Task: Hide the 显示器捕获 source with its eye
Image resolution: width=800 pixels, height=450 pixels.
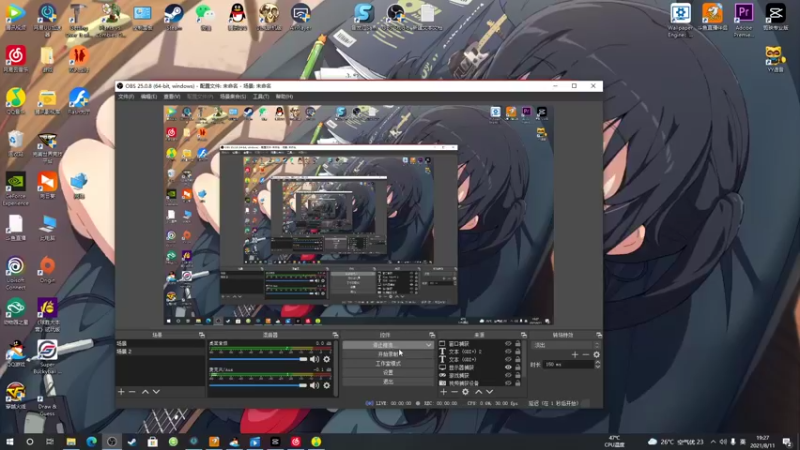Action: [508, 367]
